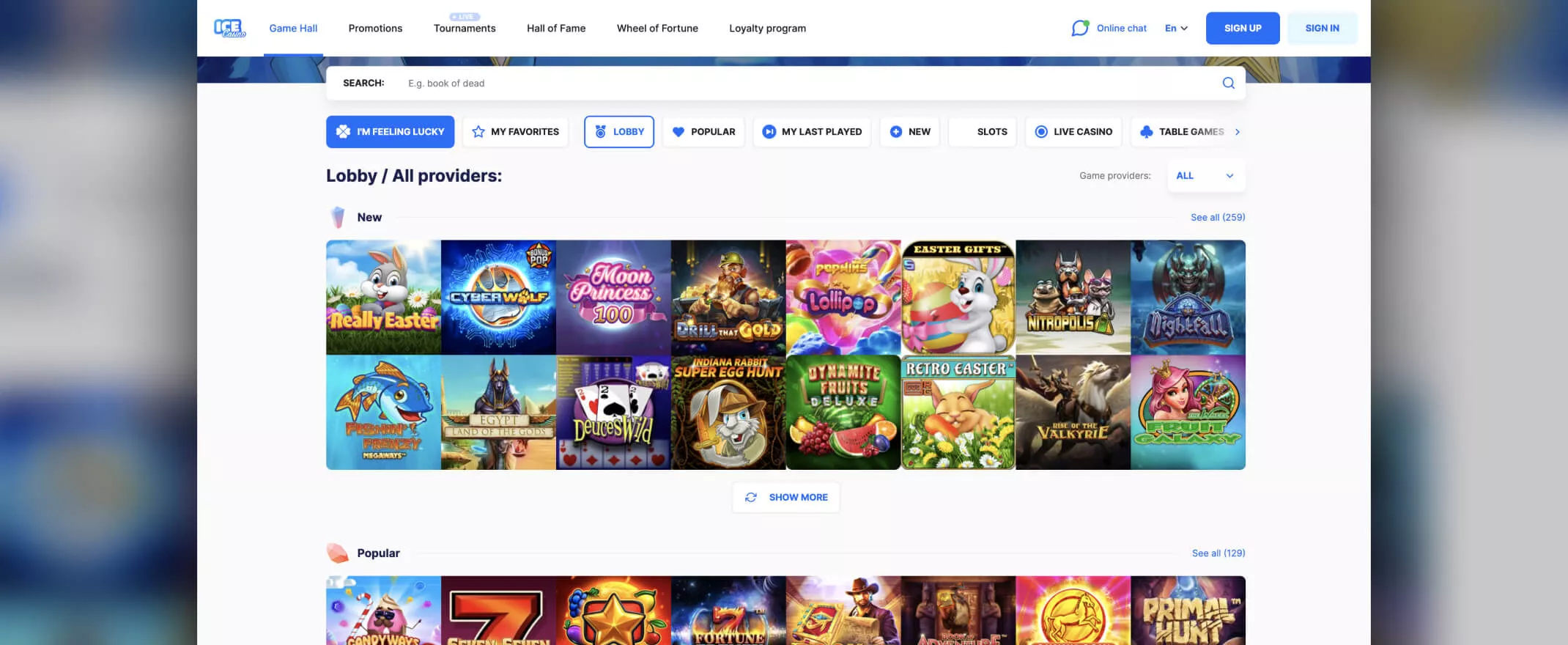Open PopWins Lollipop game thumbnail
Image resolution: width=1568 pixels, height=645 pixels.
843,298
